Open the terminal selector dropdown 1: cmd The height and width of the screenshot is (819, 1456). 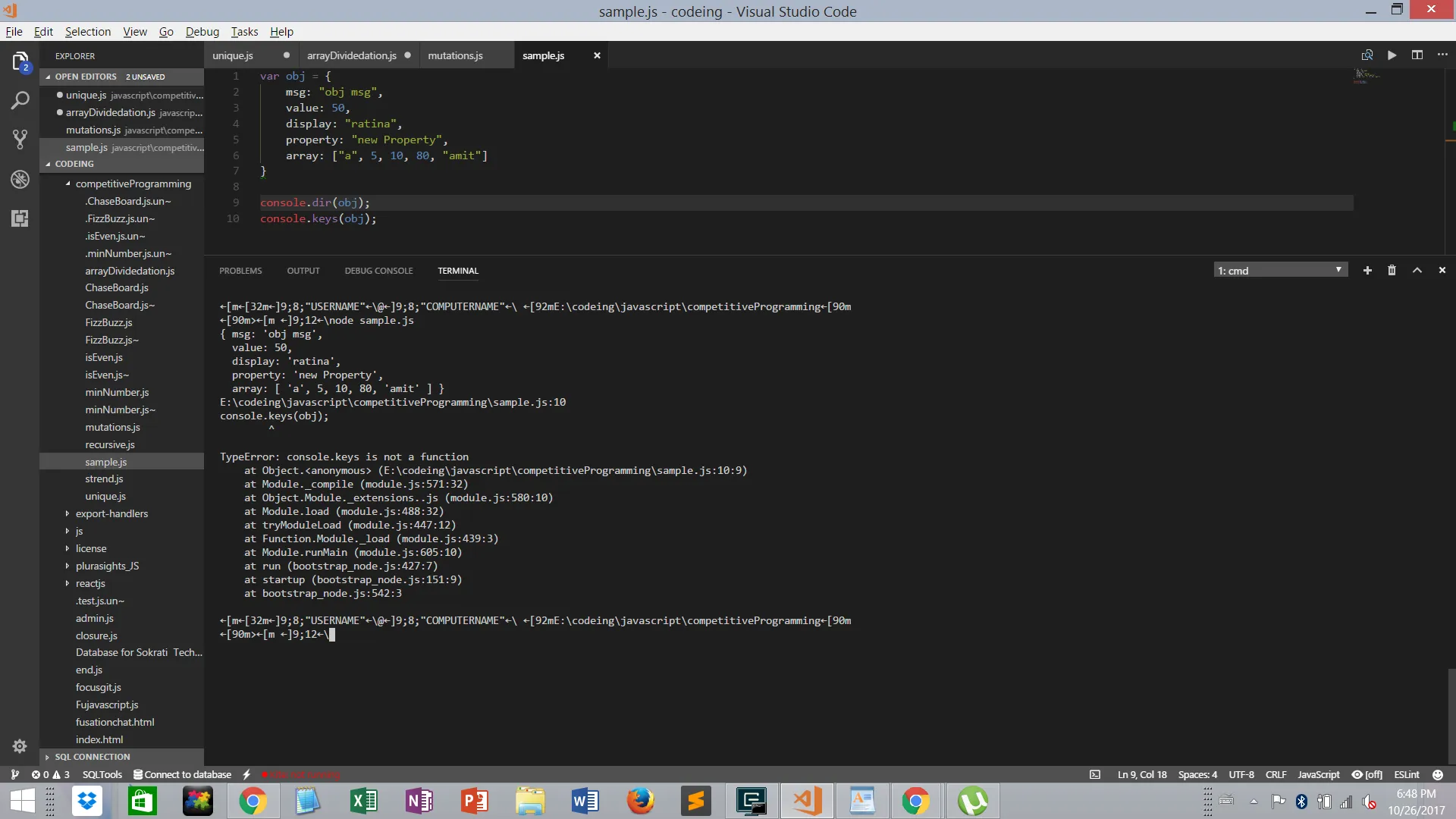[1280, 271]
